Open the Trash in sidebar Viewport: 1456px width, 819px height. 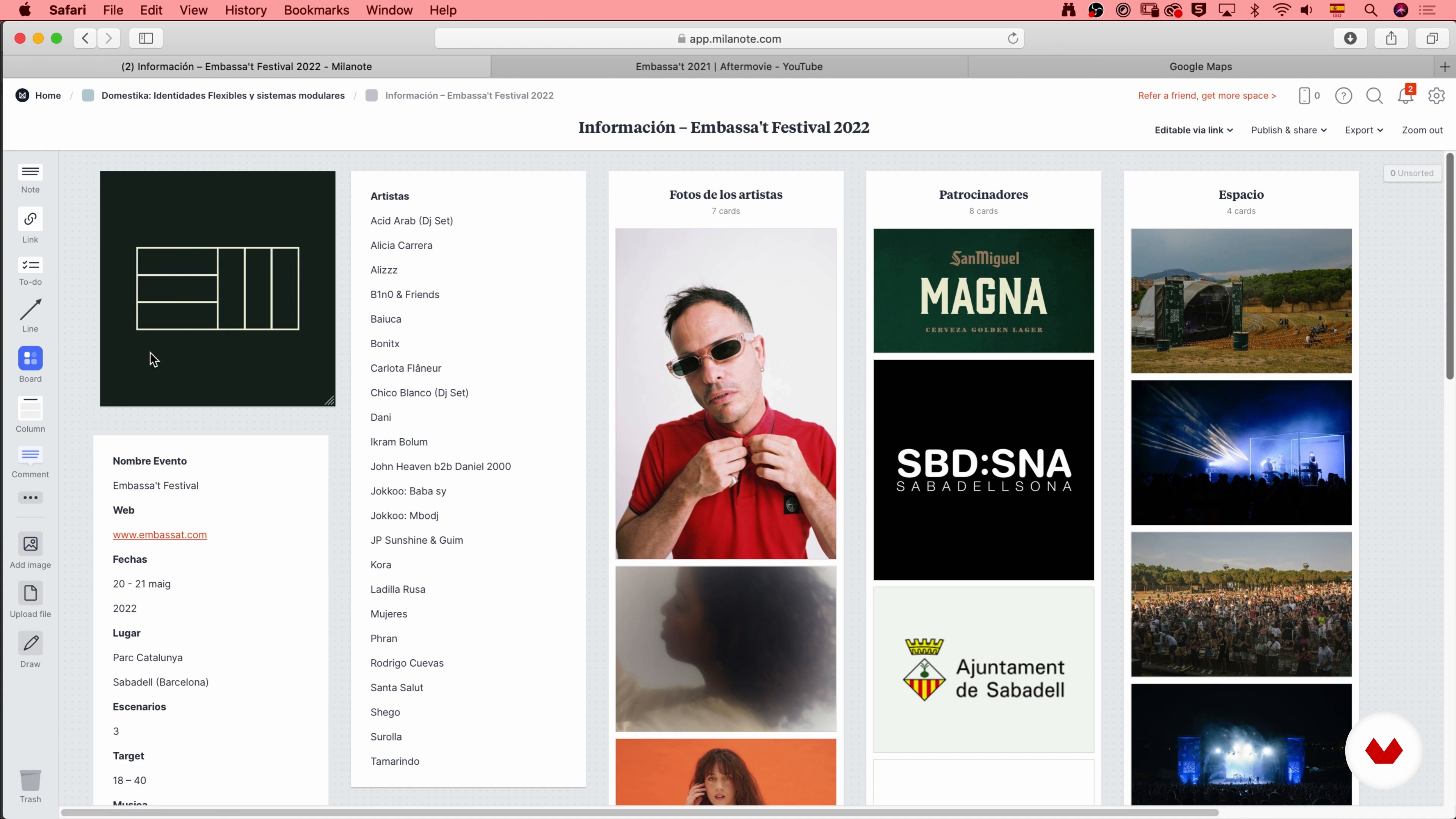30,786
